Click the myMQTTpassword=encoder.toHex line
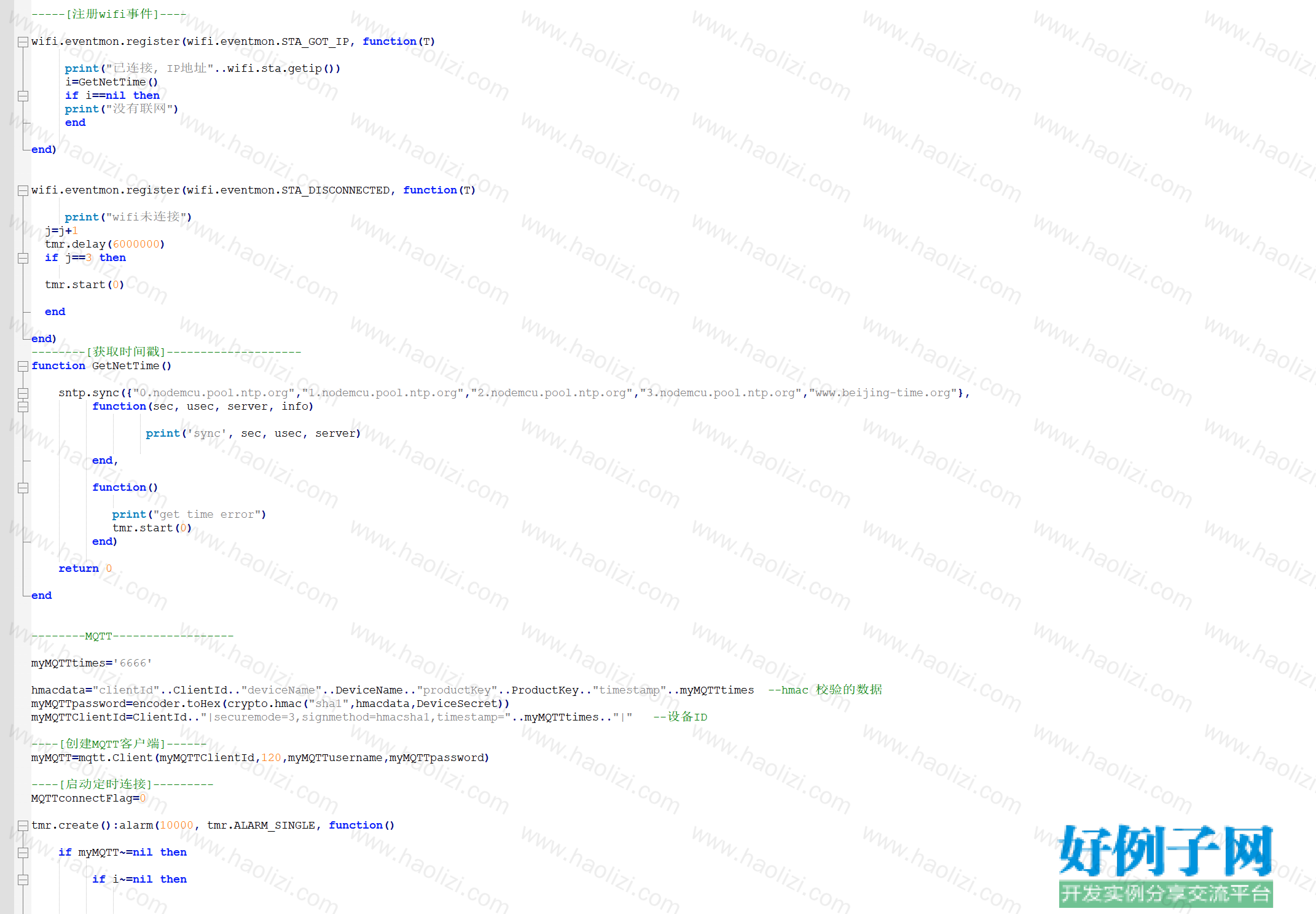 [x=270, y=704]
